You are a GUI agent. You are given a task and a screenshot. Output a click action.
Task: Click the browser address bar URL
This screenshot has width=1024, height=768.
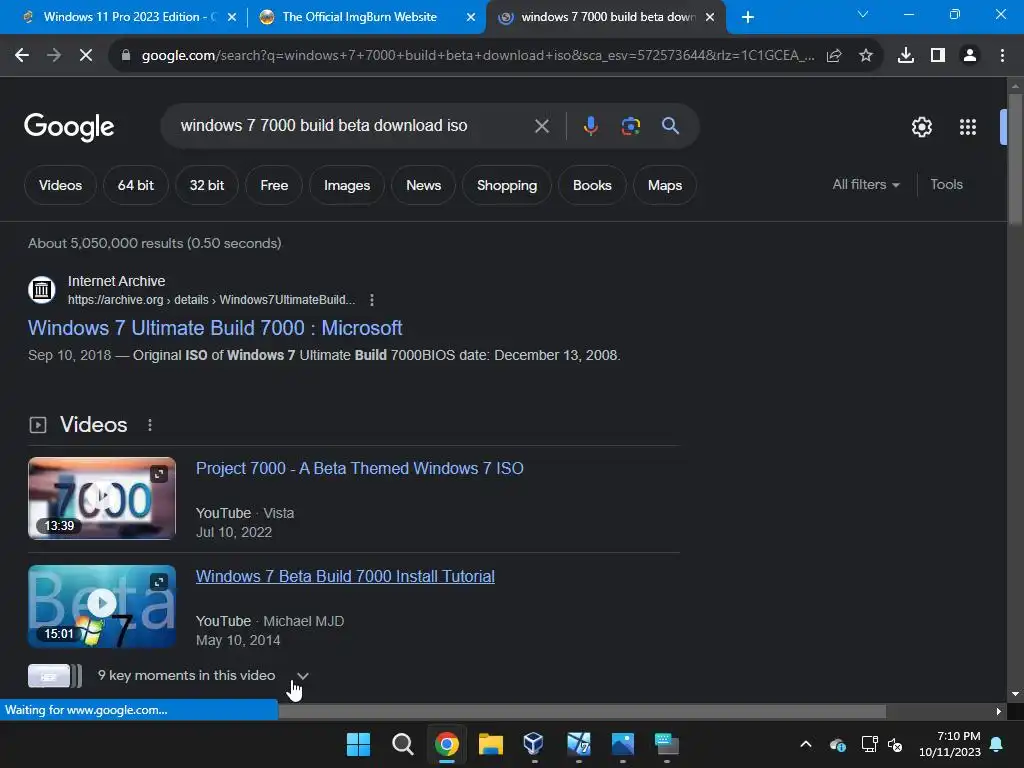point(477,56)
